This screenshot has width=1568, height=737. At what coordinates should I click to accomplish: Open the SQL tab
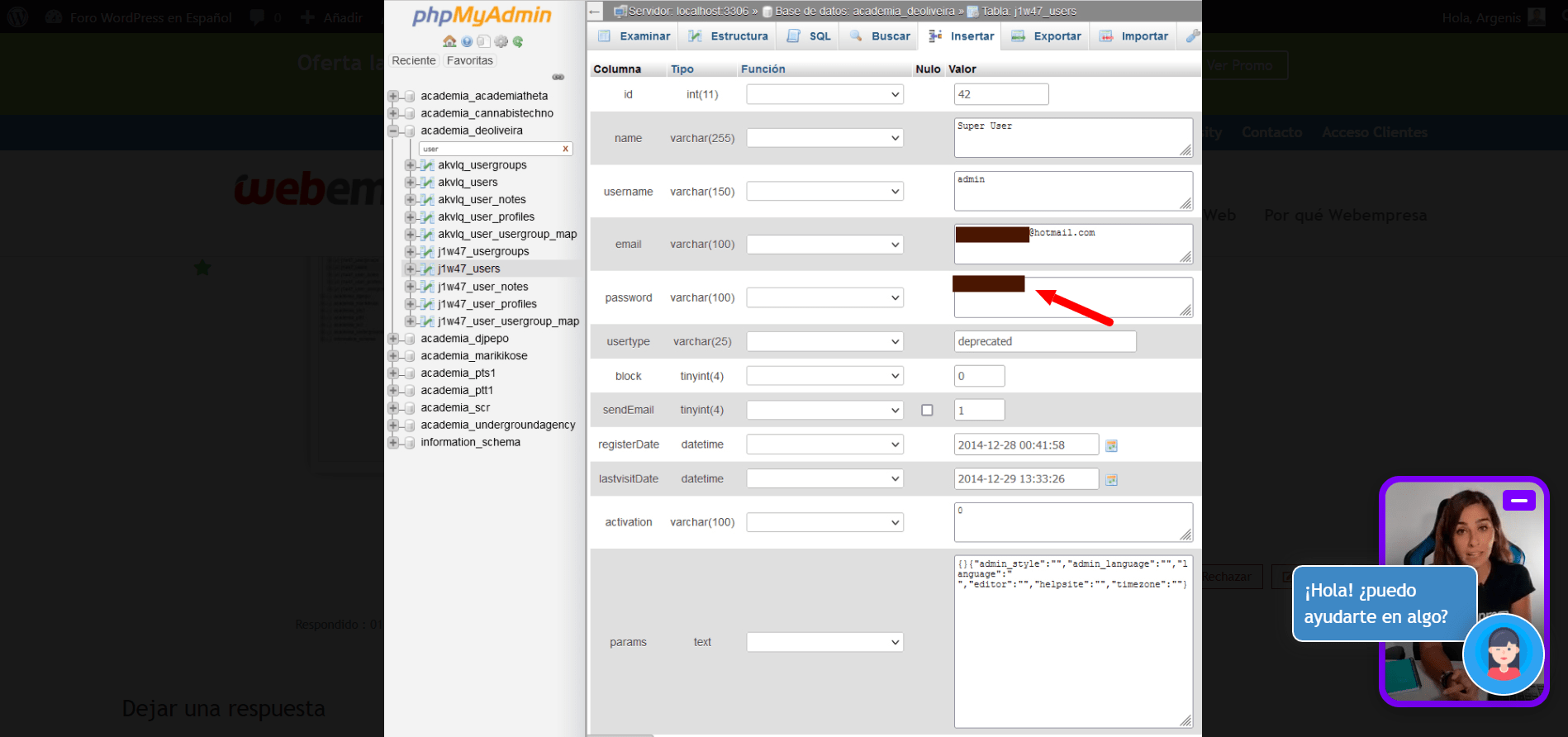809,36
